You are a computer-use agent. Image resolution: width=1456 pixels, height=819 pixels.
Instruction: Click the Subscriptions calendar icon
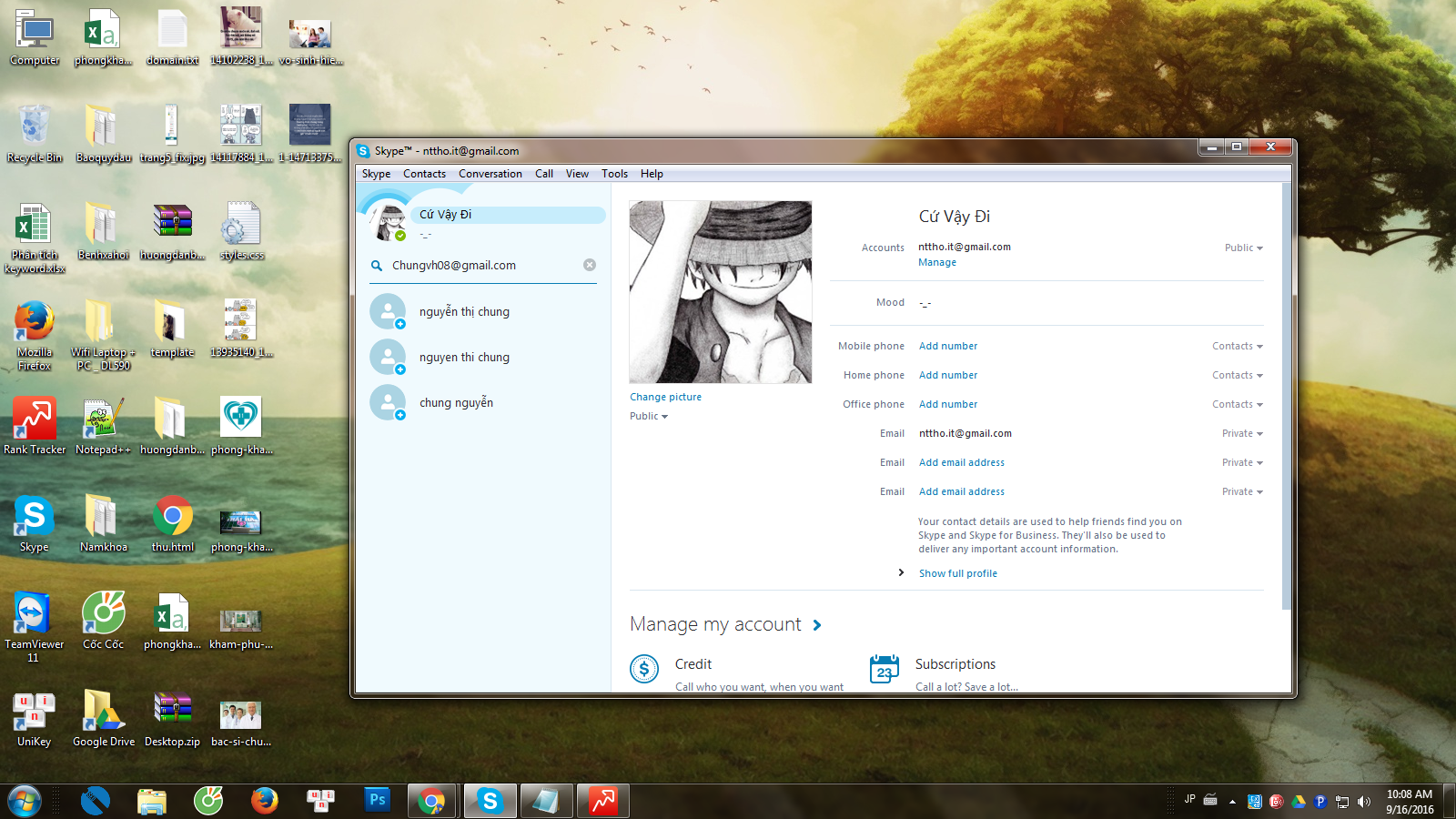click(884, 670)
